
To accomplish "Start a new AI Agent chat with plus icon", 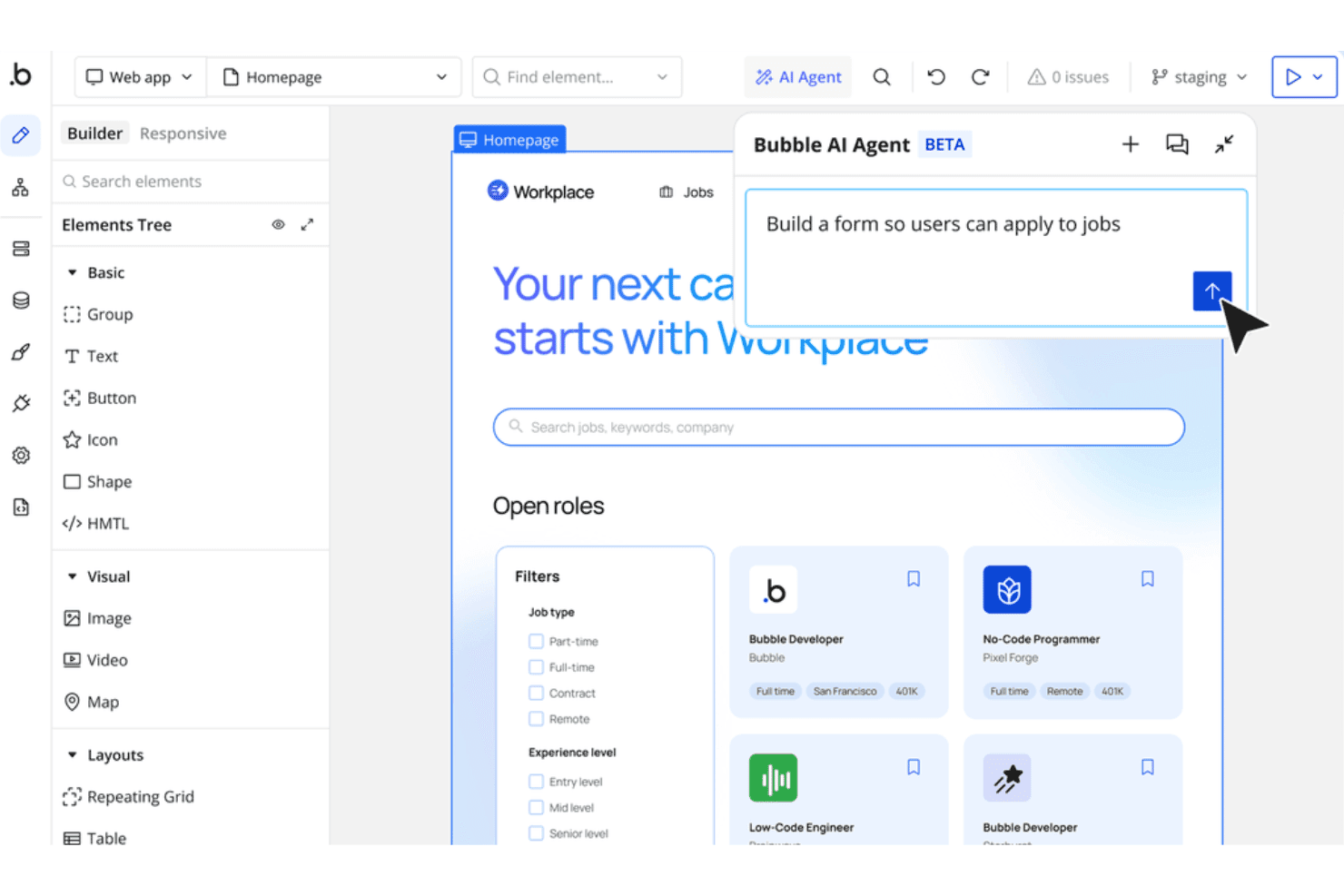I will 1131,144.
